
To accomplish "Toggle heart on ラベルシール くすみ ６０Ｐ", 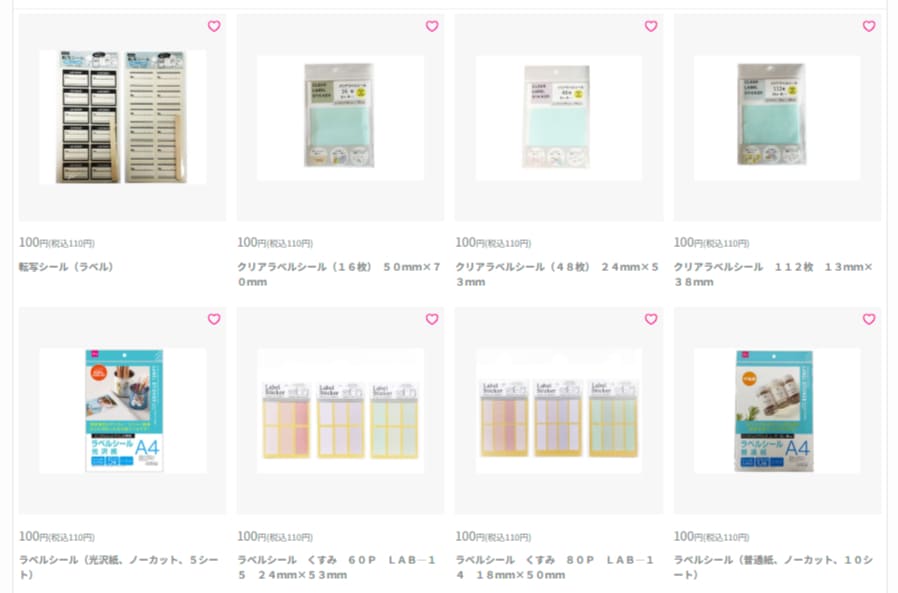I will click(x=432, y=319).
